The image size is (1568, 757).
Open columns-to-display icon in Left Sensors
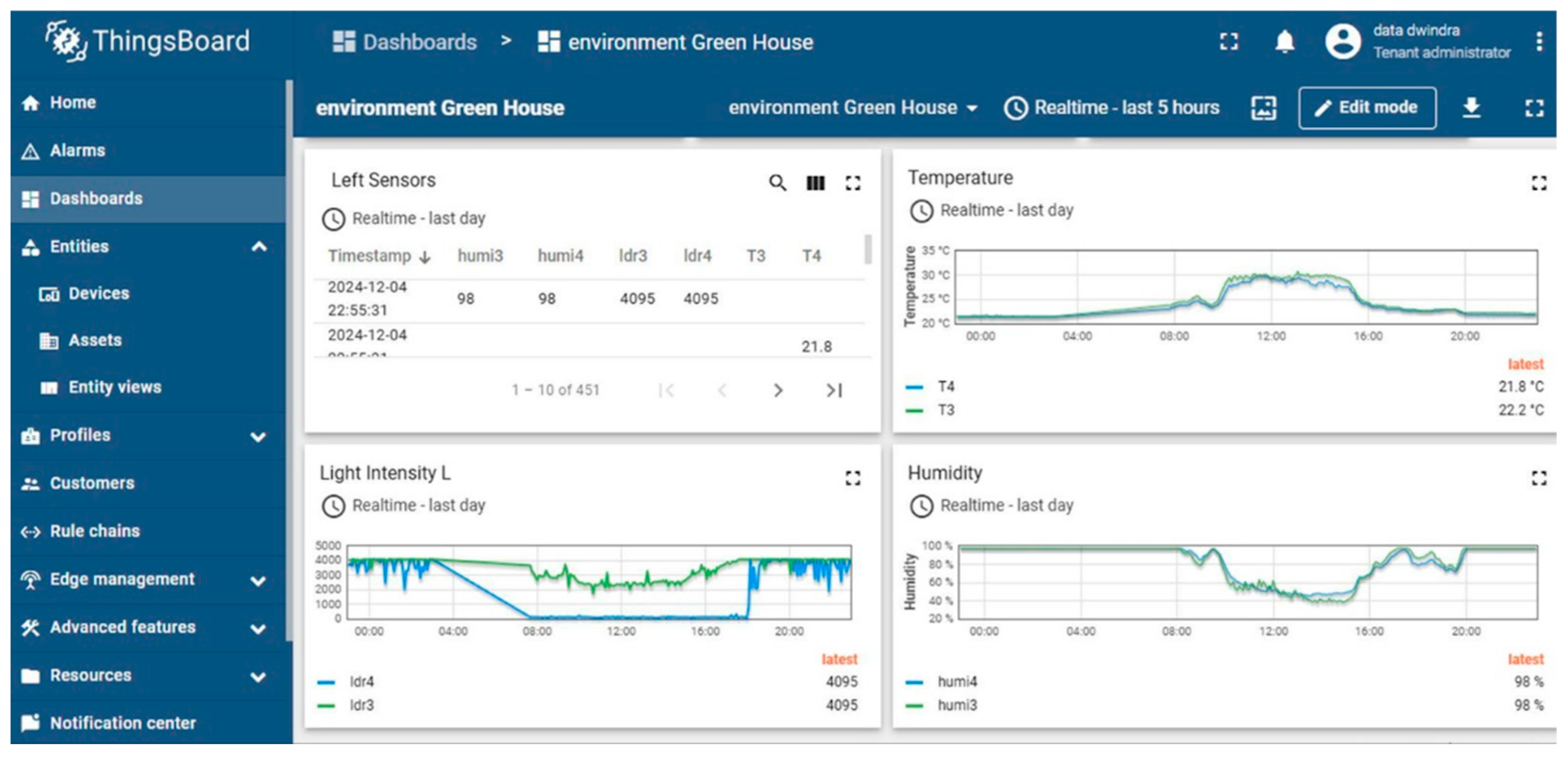[x=815, y=183]
